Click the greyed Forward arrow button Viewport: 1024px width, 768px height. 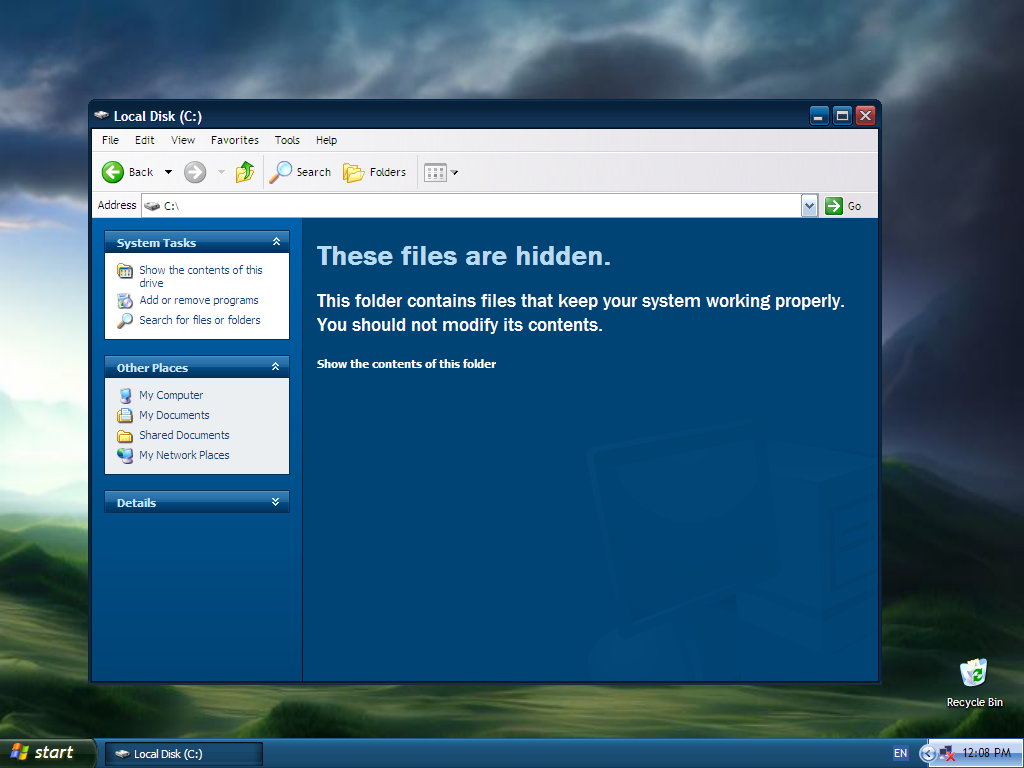click(x=195, y=172)
